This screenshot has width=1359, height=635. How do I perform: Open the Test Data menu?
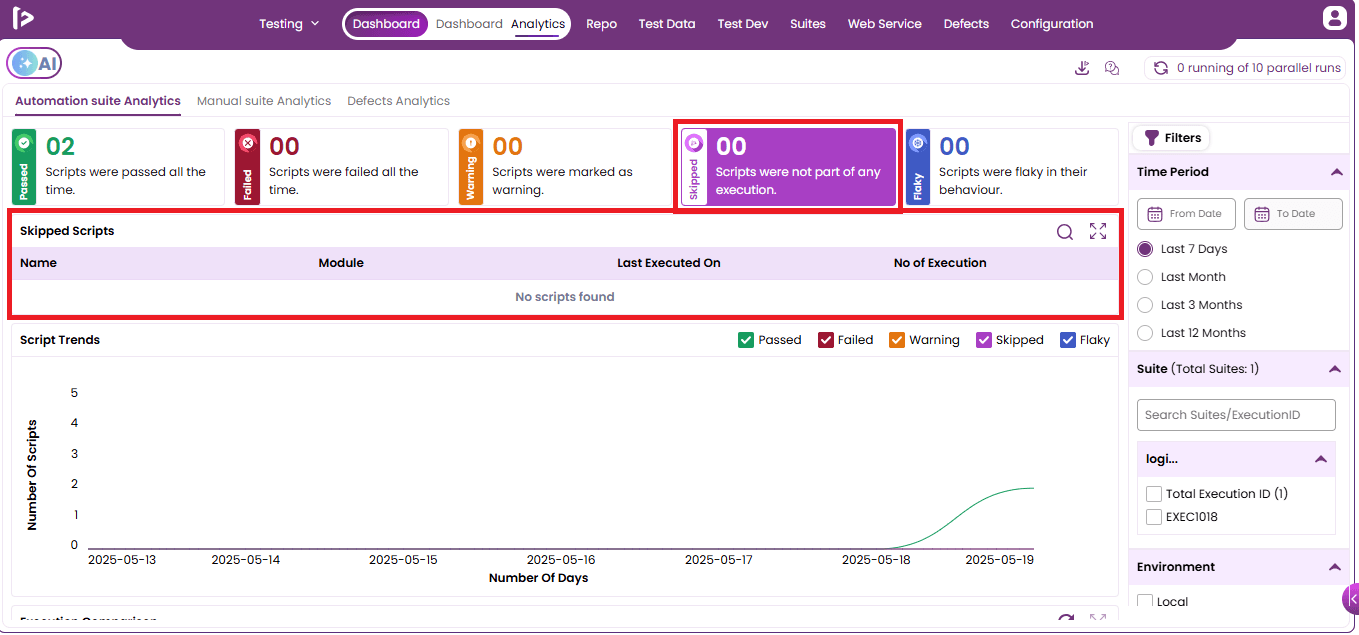(x=667, y=24)
